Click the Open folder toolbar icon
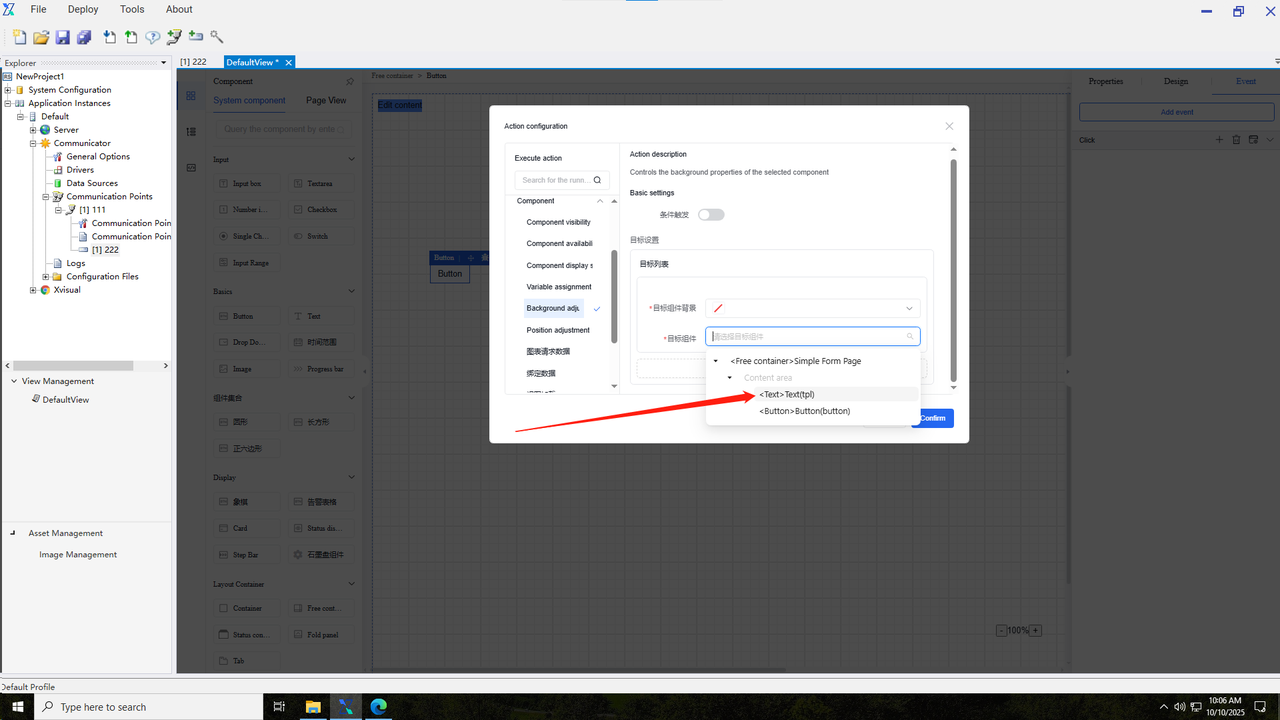1280x720 pixels. [x=41, y=37]
